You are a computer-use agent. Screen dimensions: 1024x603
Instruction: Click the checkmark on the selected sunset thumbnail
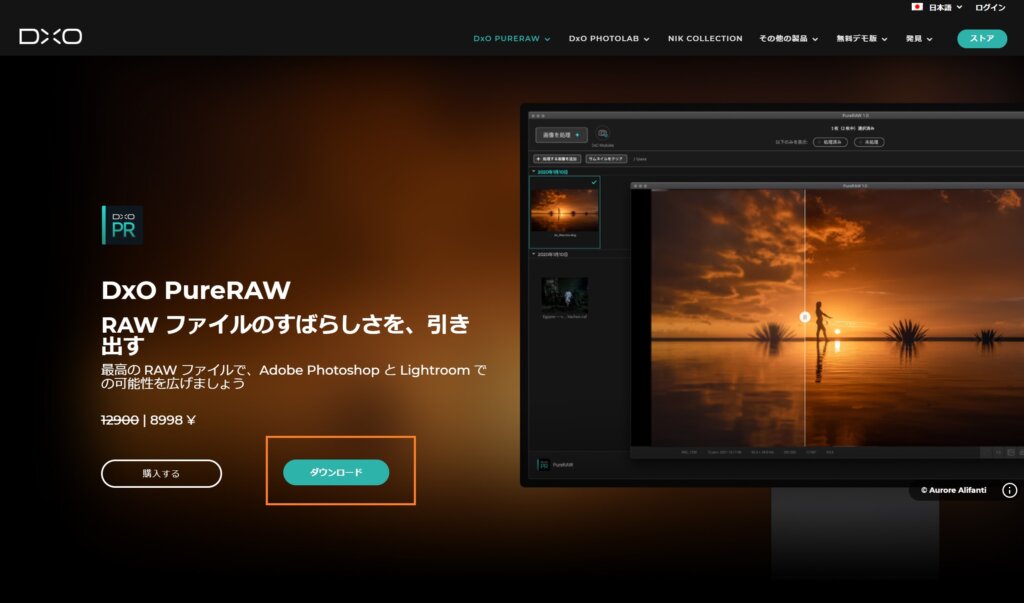pos(594,182)
